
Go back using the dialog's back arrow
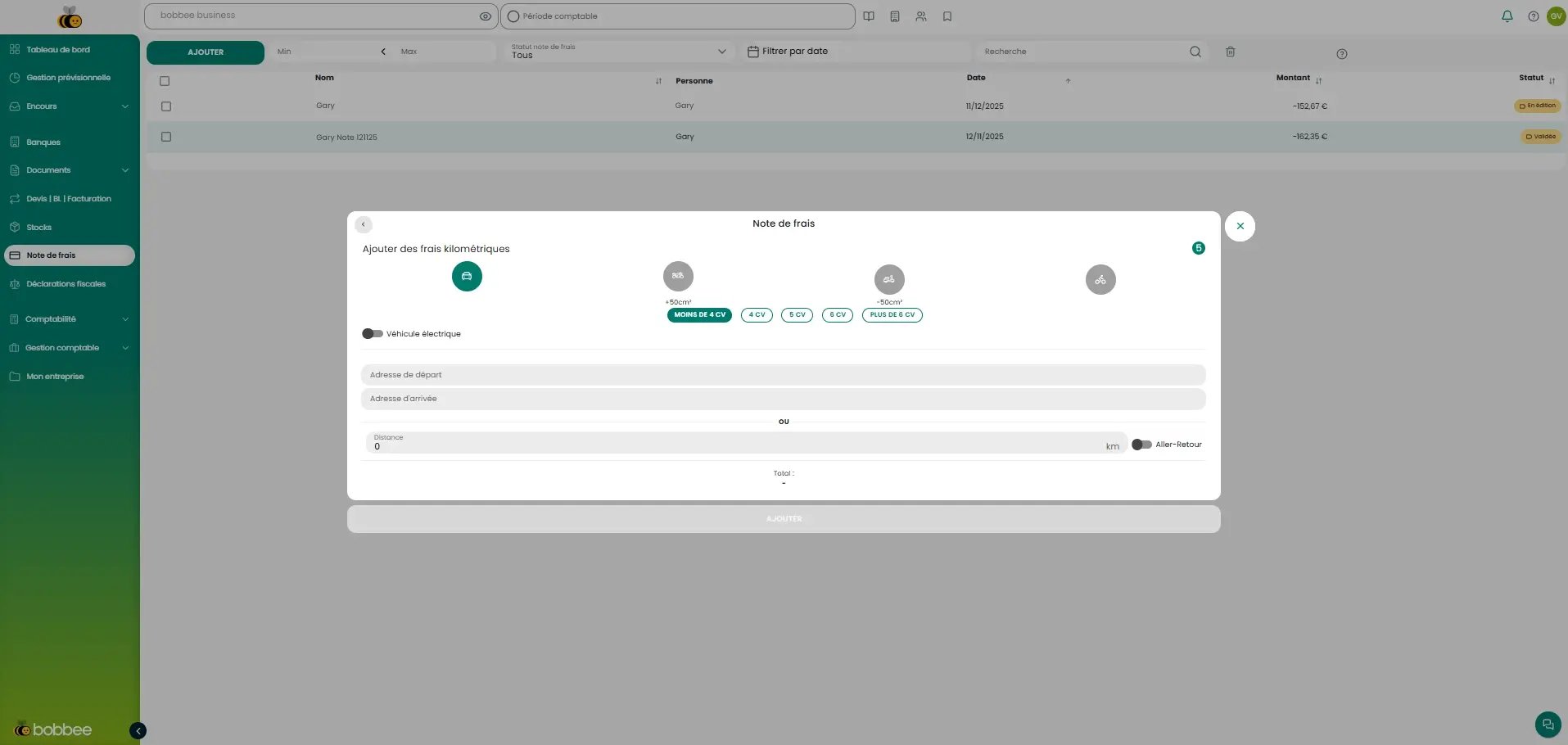pos(364,224)
